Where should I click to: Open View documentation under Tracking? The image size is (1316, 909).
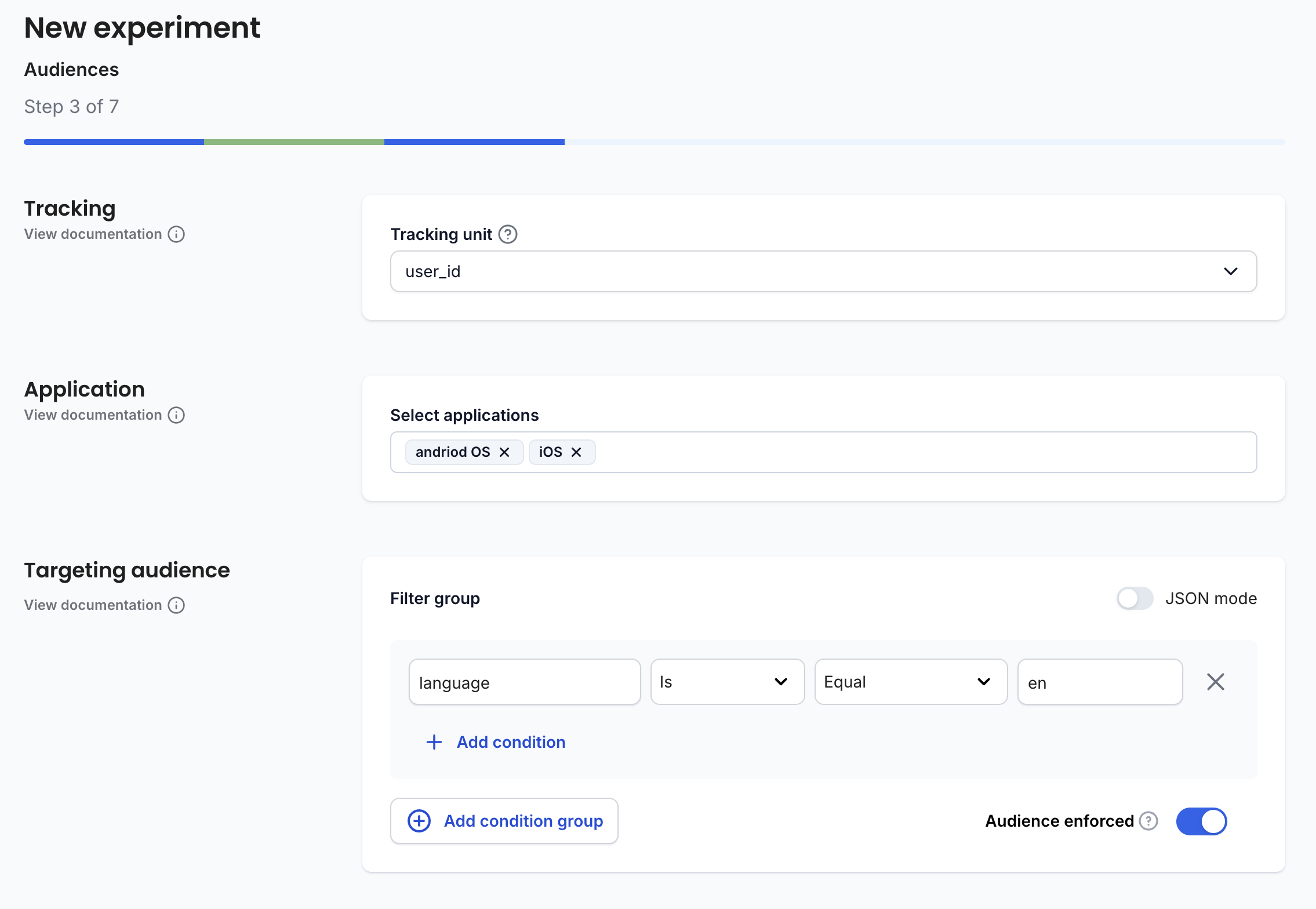tap(93, 234)
